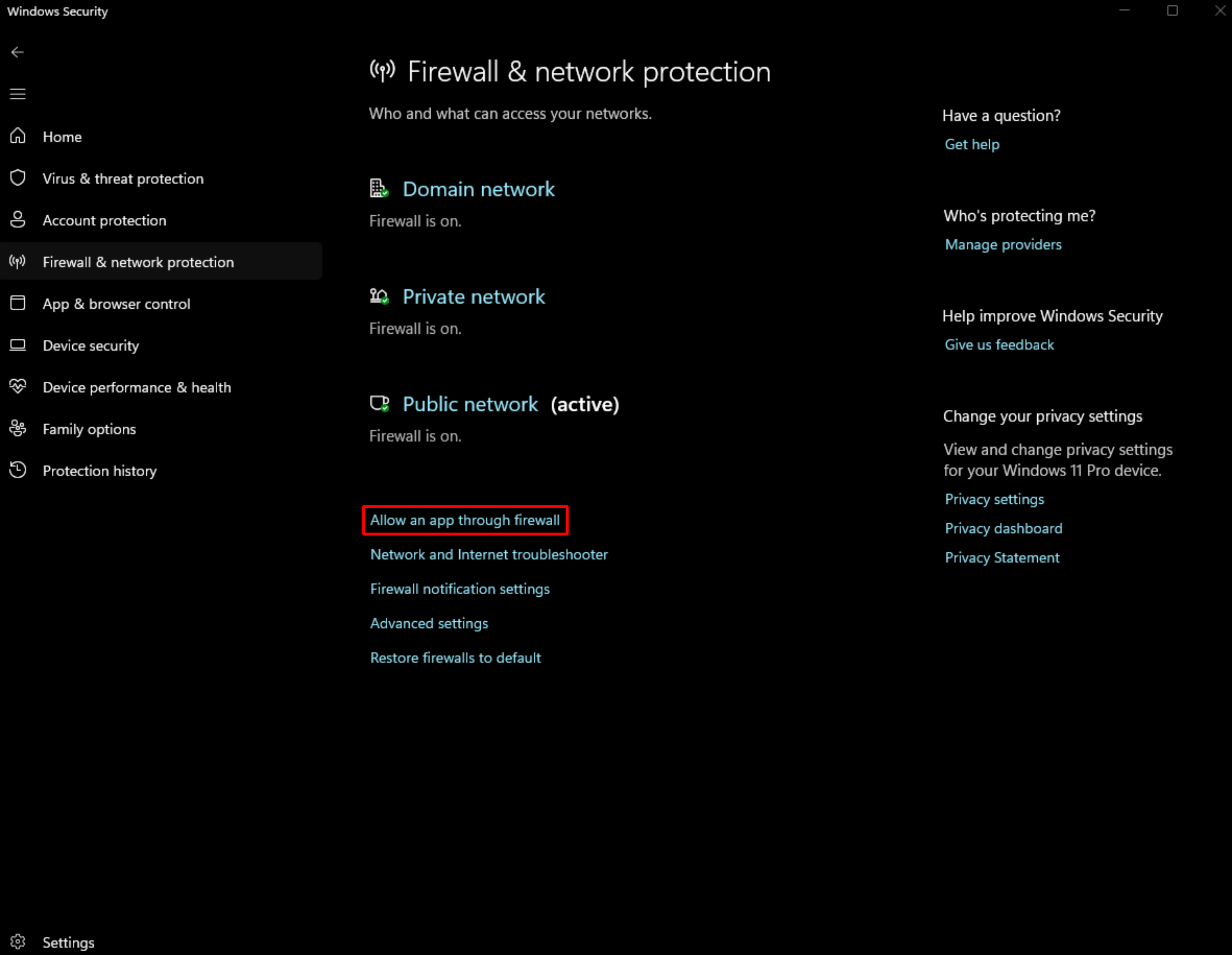The width and height of the screenshot is (1232, 955).
Task: Open Allow an app through firewall
Action: tap(464, 520)
